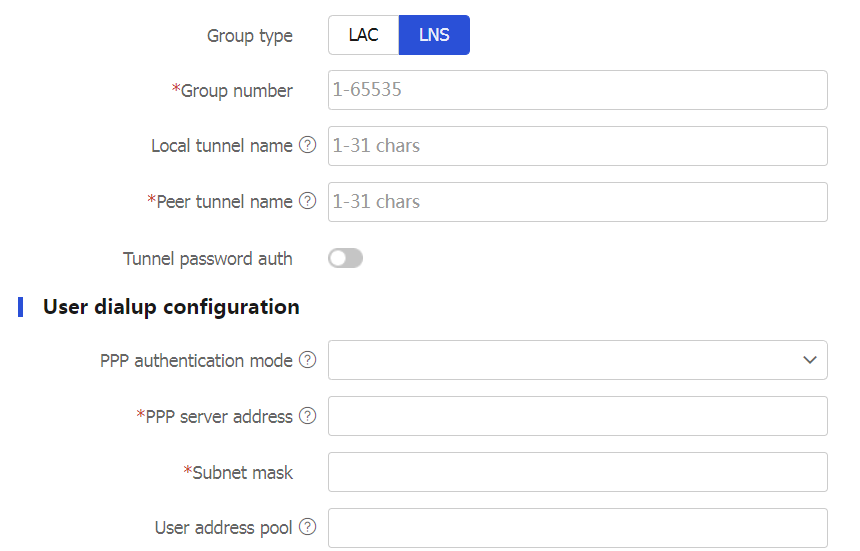Viewport: 860px width, 551px height.
Task: Click help icon beside Local tunnel name
Action: [308, 146]
